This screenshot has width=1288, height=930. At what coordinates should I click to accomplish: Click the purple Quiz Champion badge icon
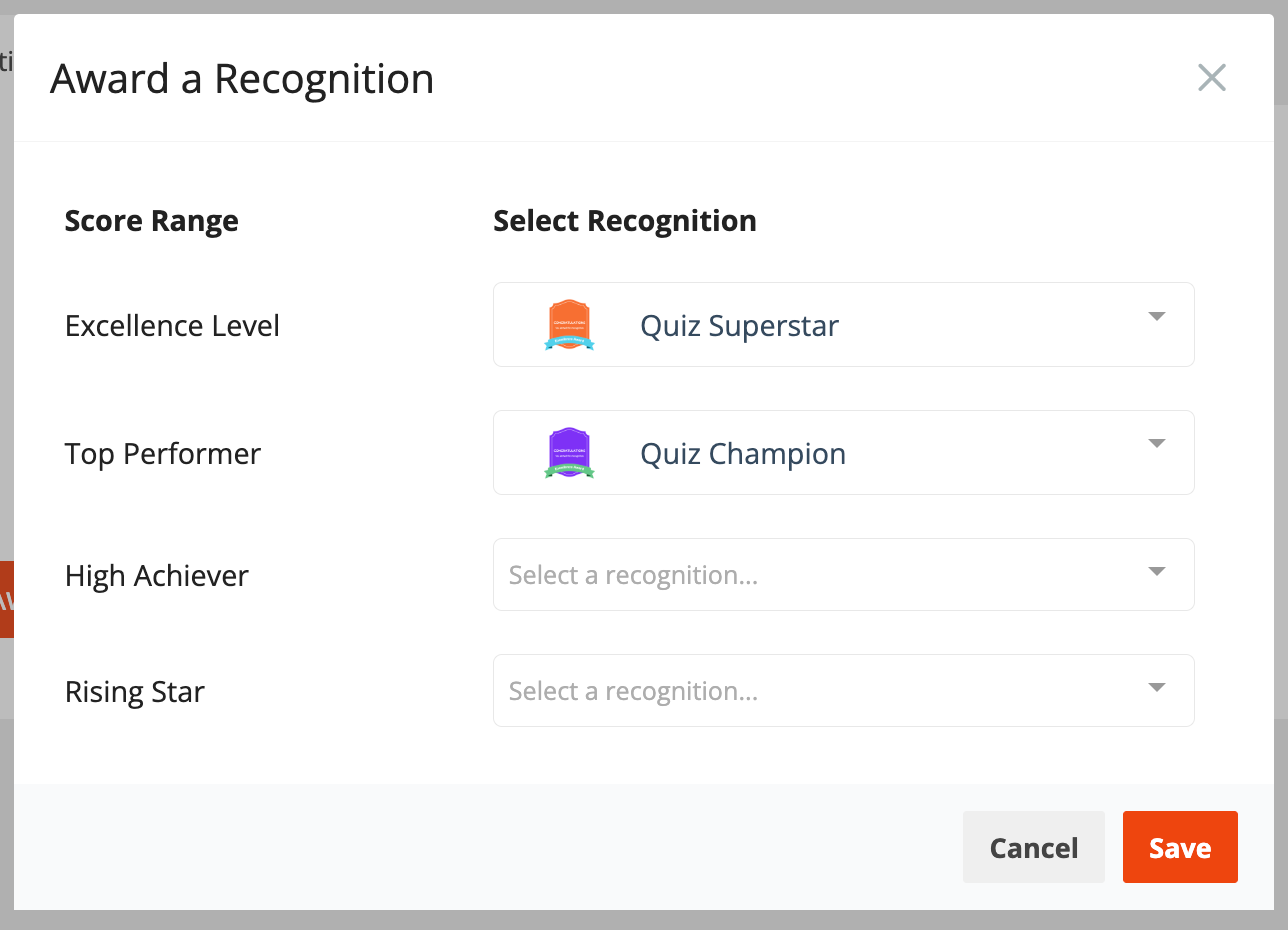[x=569, y=453]
